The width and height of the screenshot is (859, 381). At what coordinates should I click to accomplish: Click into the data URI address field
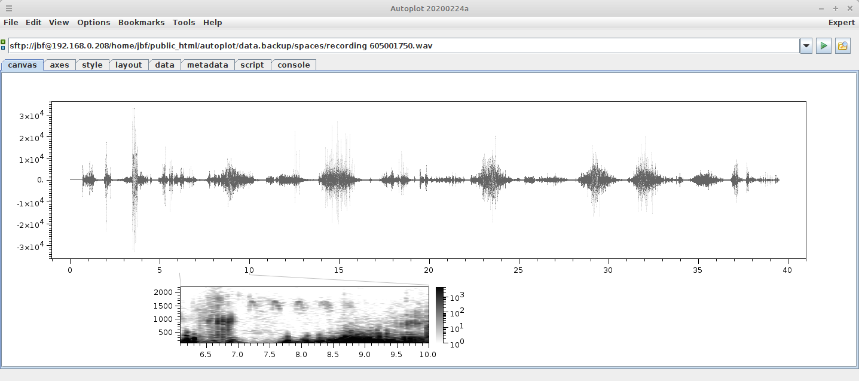pyautogui.click(x=403, y=46)
